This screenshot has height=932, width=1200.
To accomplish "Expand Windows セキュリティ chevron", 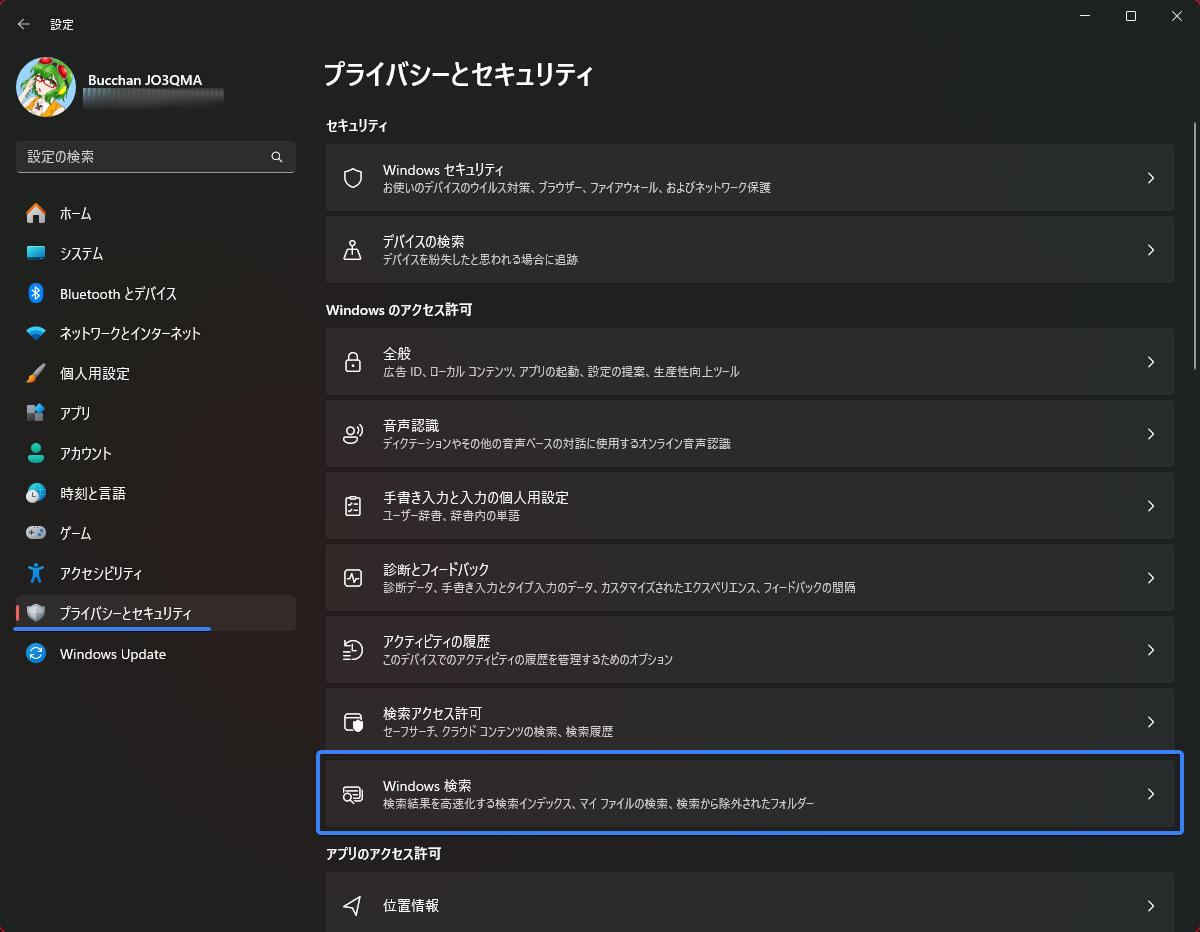I will pos(1151,178).
